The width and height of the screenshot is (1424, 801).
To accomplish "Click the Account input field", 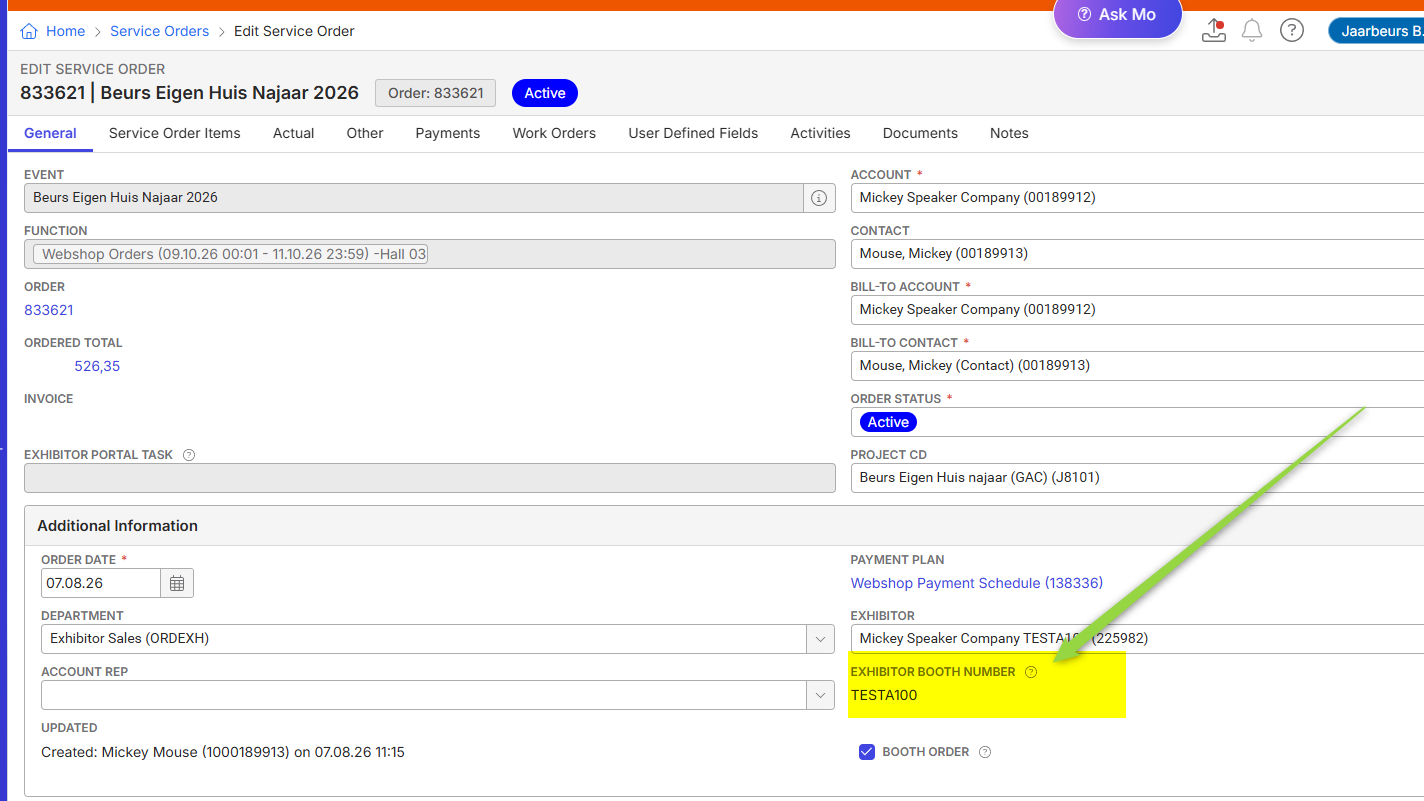I will tap(1137, 198).
